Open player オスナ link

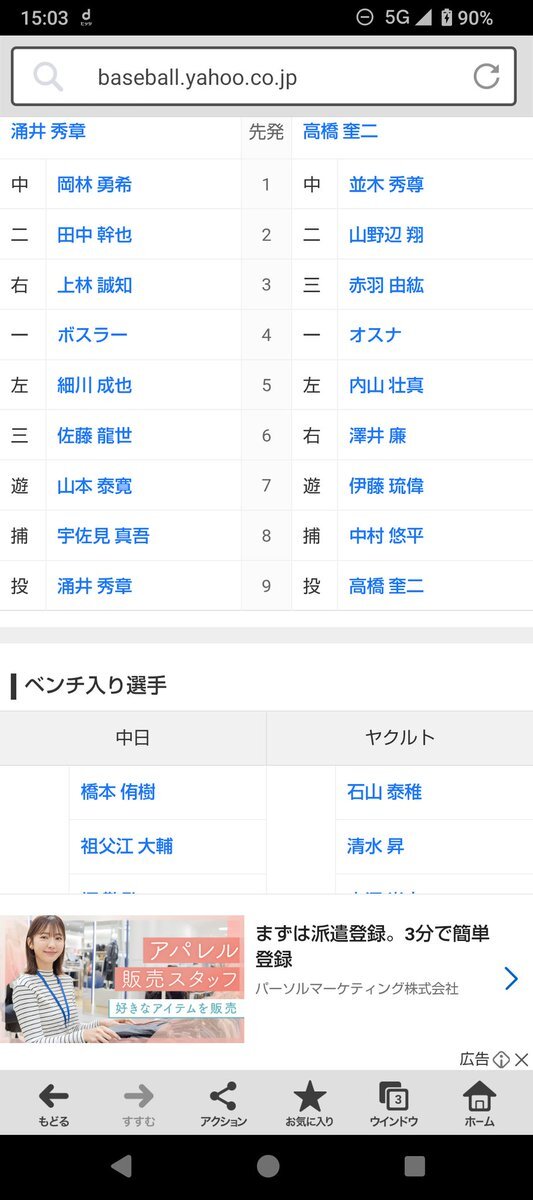[375, 335]
